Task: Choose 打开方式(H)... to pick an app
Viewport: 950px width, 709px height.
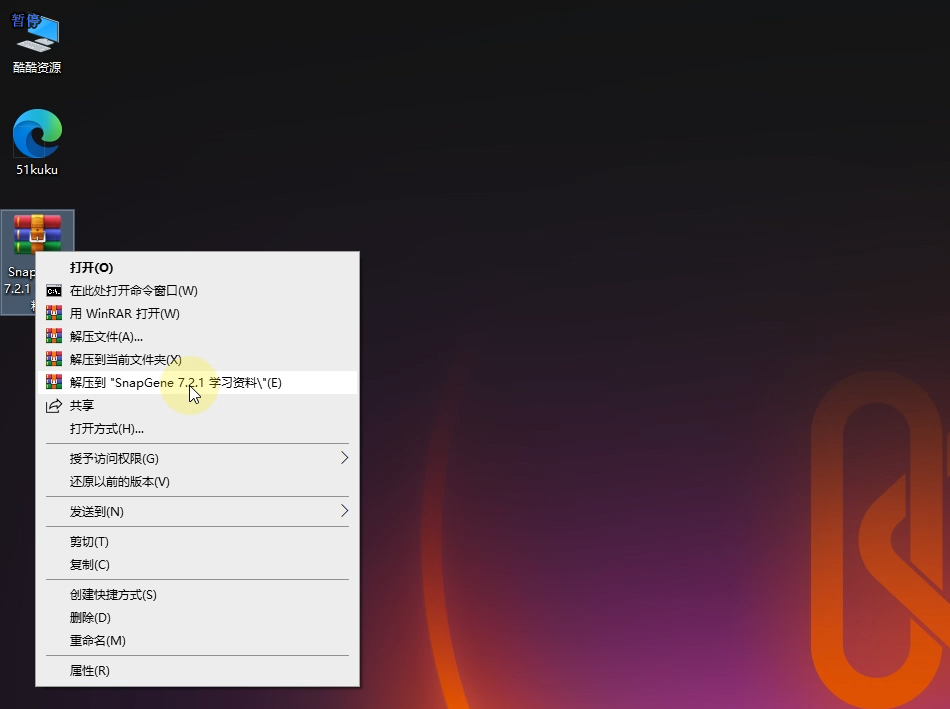Action: [107, 429]
